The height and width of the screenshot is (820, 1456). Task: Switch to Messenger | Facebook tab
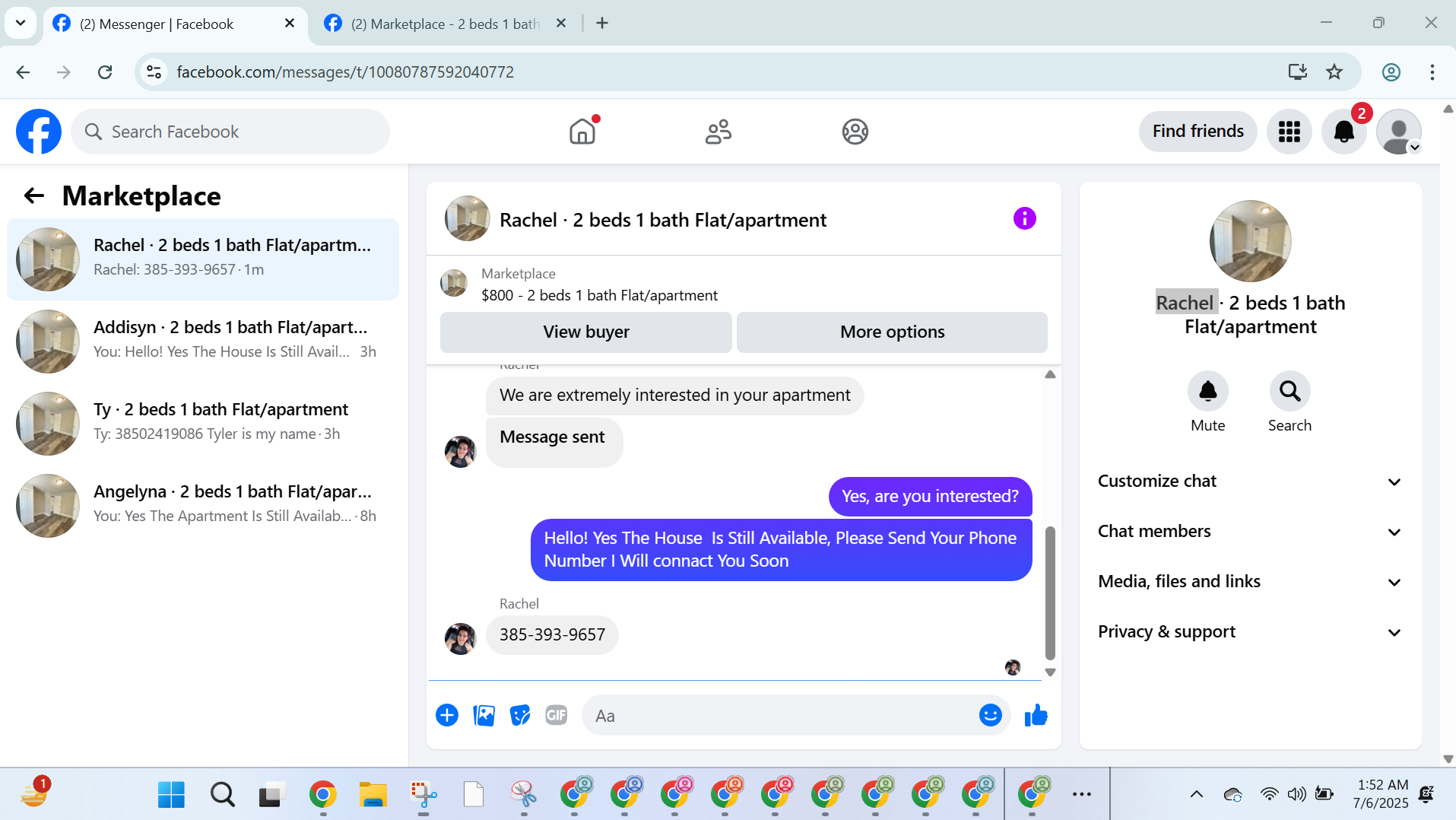175,24
